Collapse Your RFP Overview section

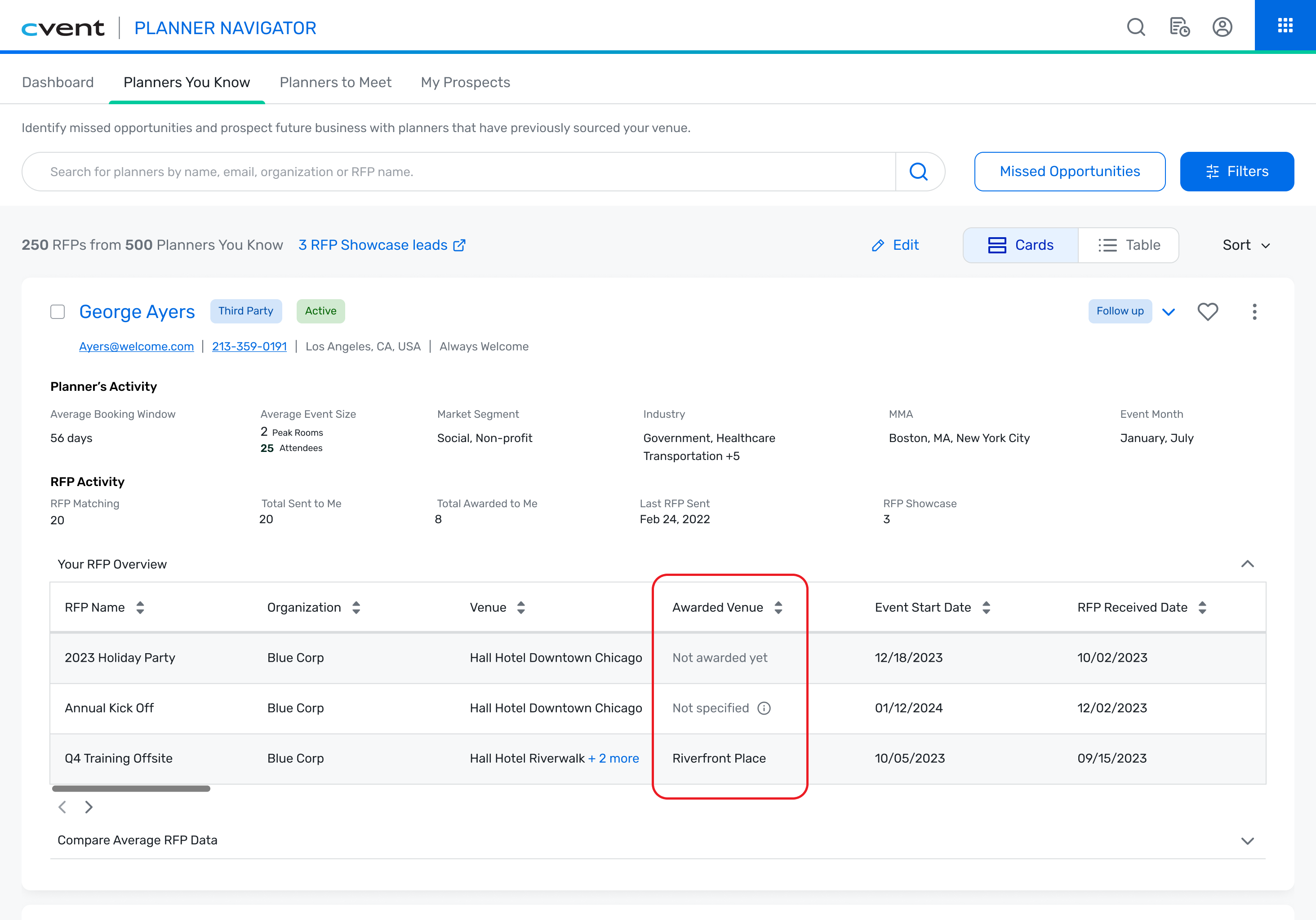pos(1248,564)
